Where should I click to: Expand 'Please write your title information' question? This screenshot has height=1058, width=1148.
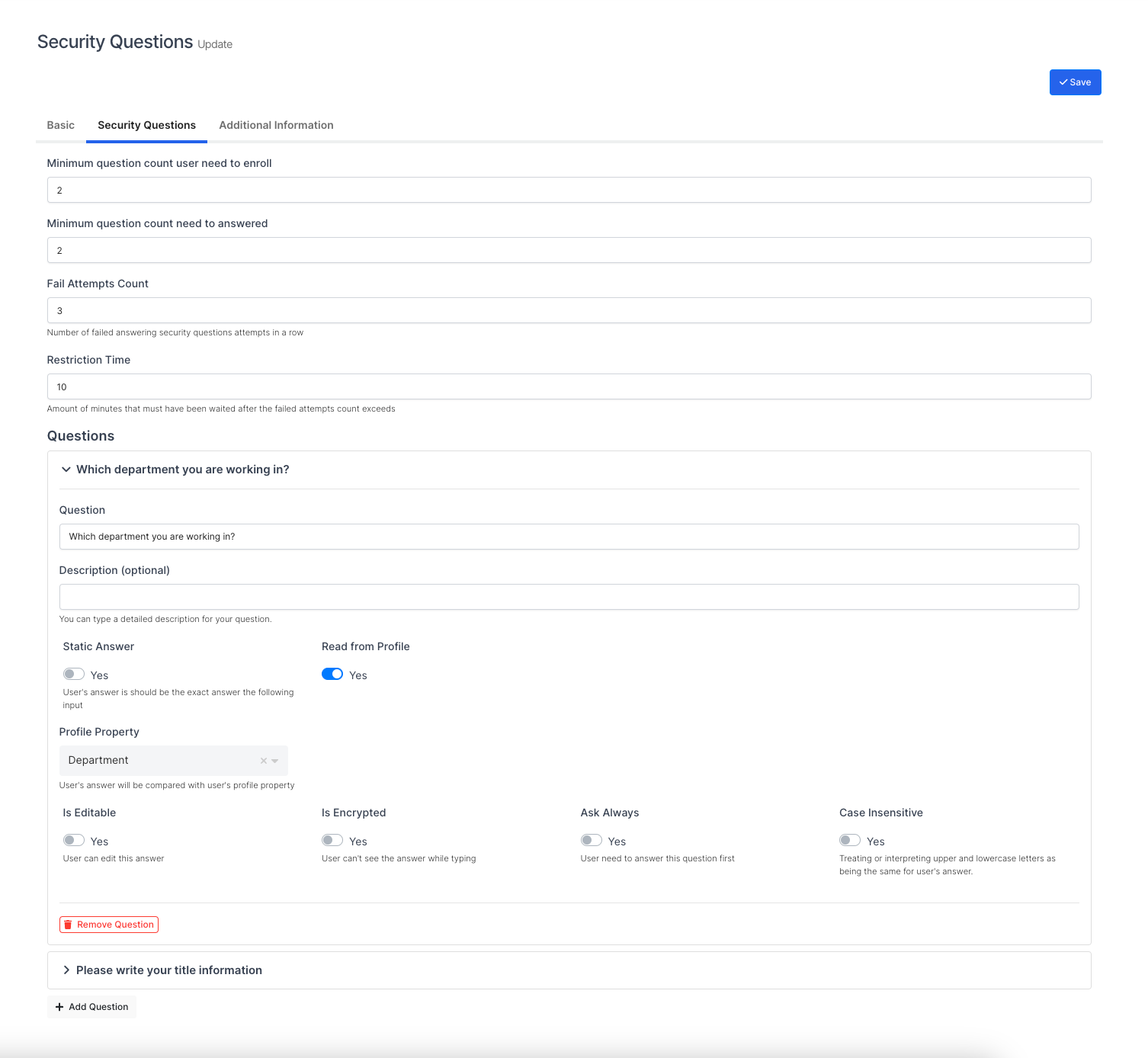[x=66, y=970]
